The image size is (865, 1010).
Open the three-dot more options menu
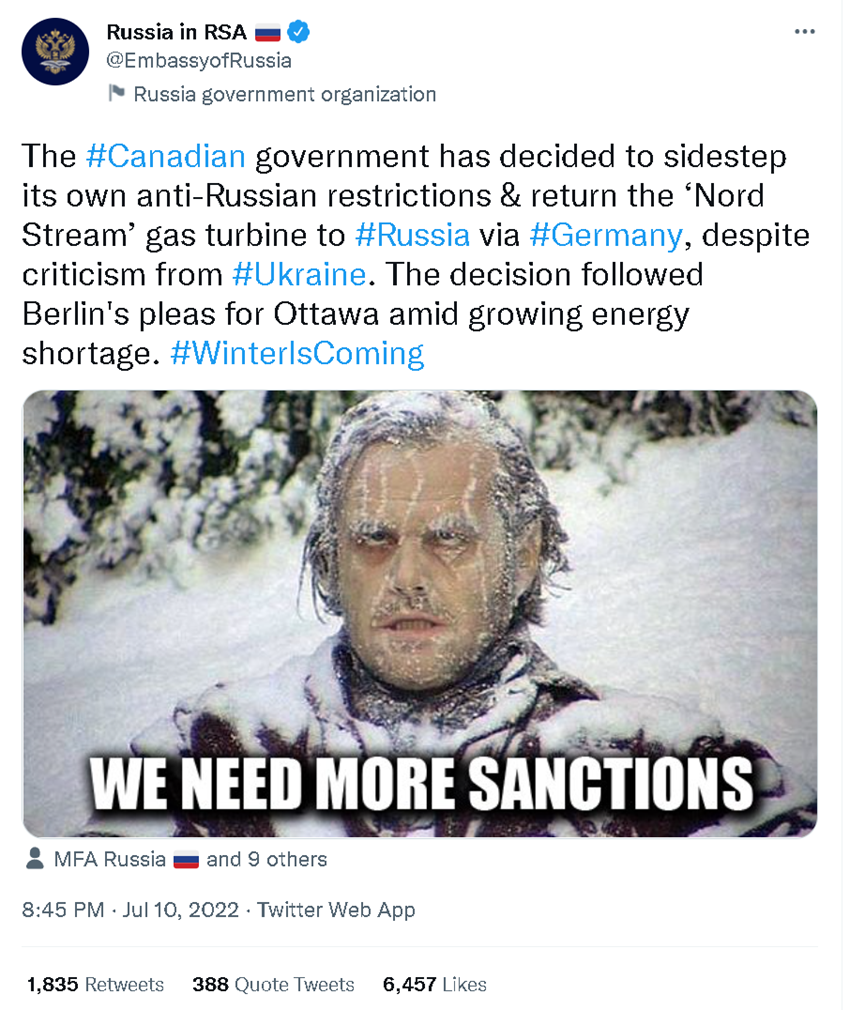804,32
